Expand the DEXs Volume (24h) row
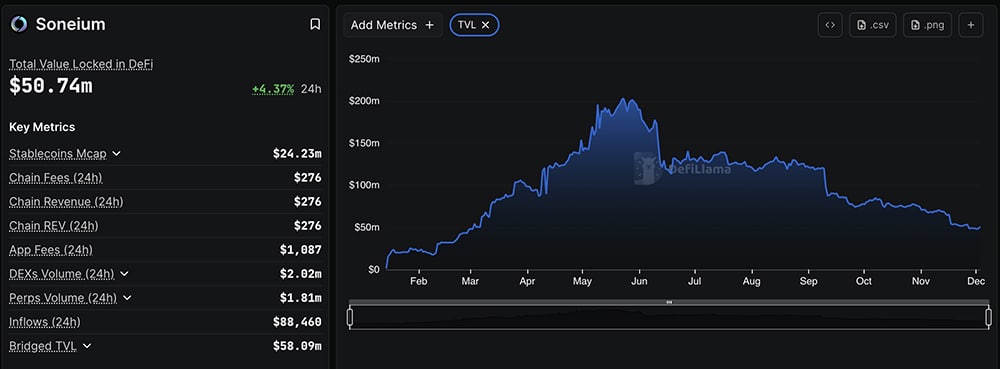This screenshot has height=369, width=1000. 124,273
